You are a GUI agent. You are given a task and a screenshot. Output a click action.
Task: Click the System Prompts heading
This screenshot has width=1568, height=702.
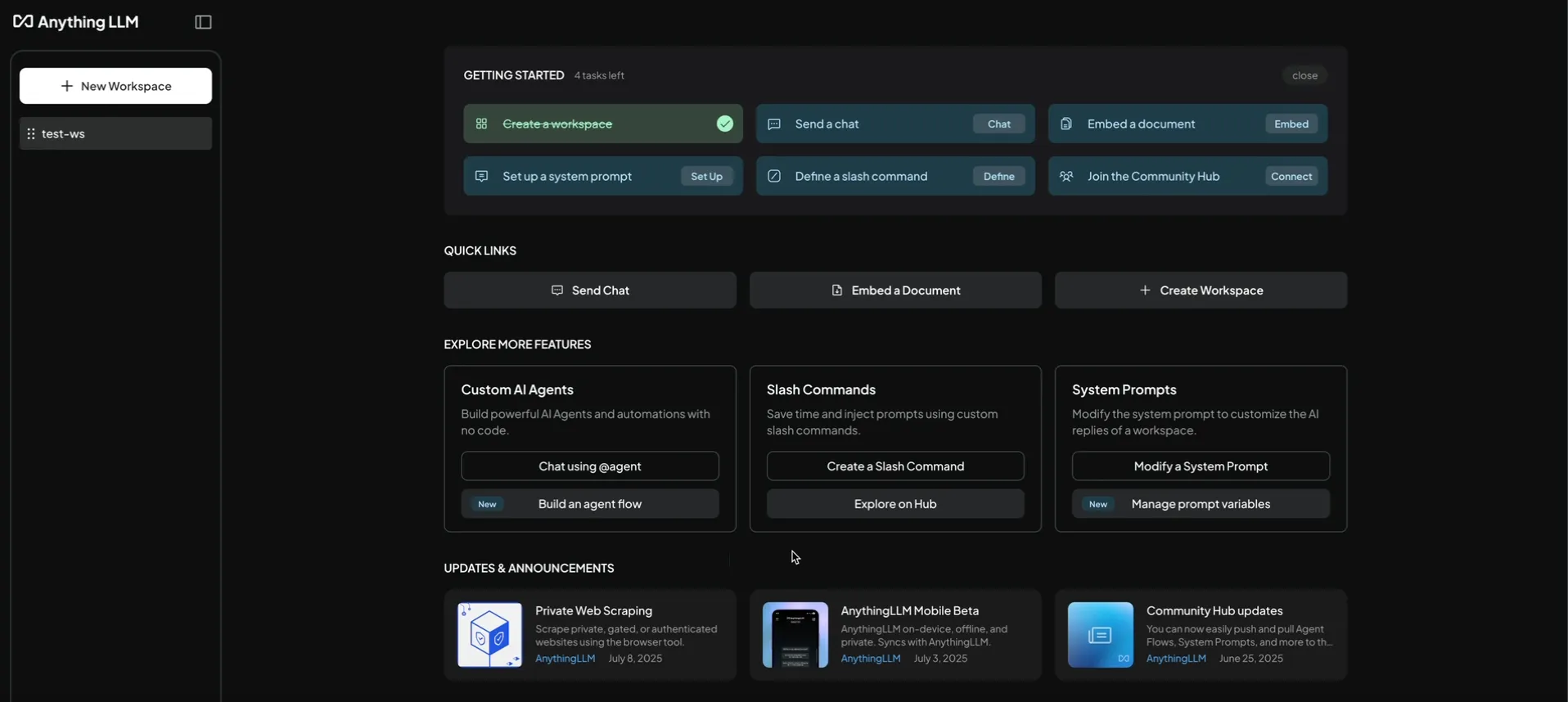(1124, 389)
